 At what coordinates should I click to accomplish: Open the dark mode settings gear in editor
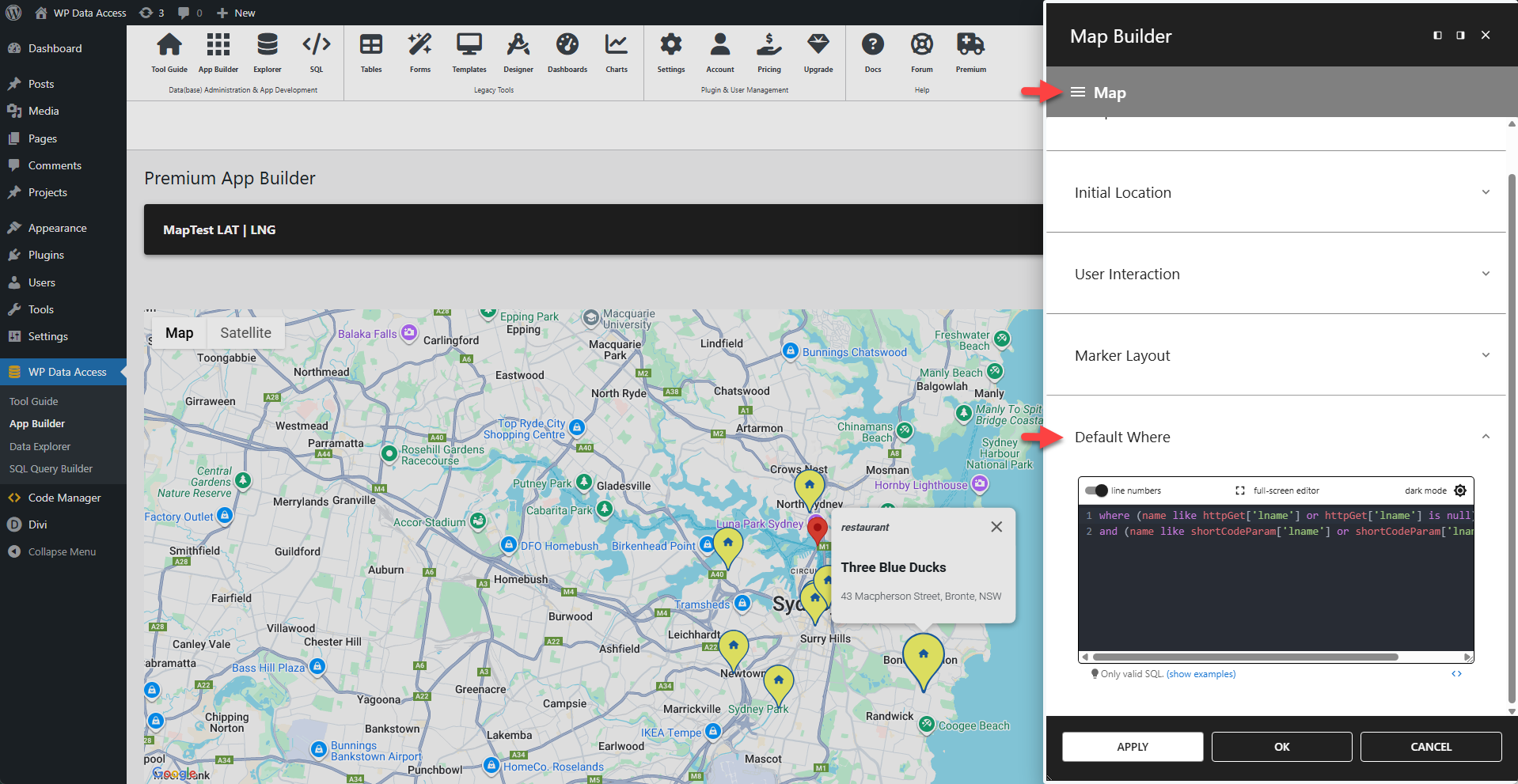1460,490
